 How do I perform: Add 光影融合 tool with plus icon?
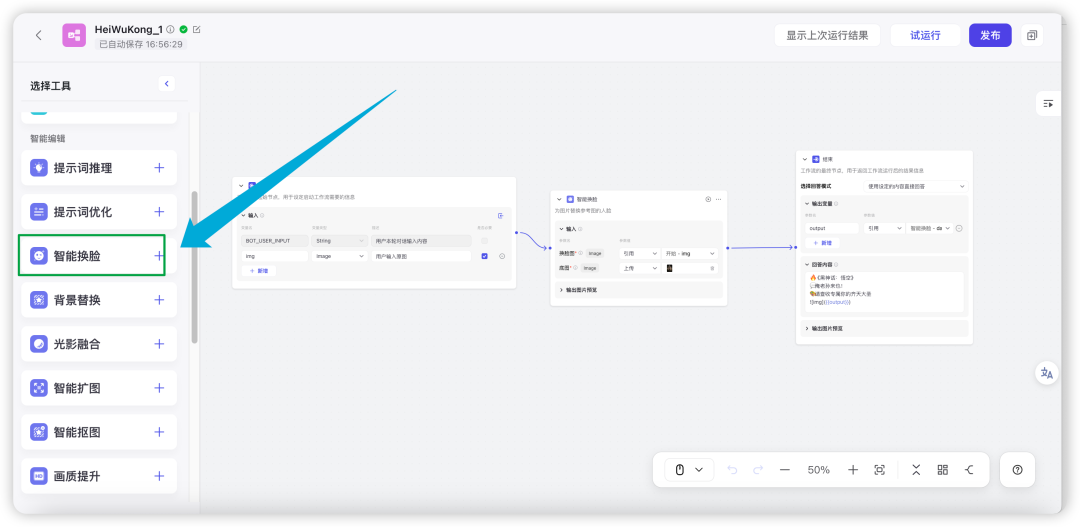(x=159, y=344)
